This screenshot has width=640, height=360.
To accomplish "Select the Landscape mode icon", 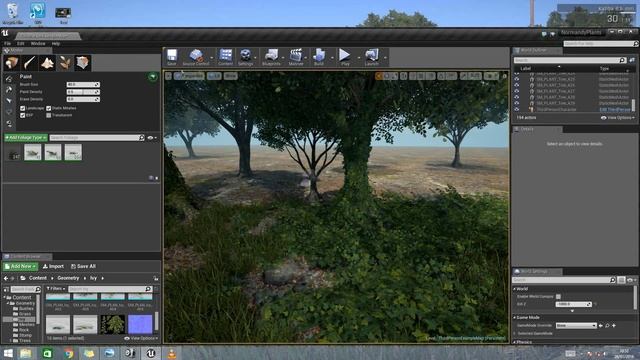I will [47, 63].
